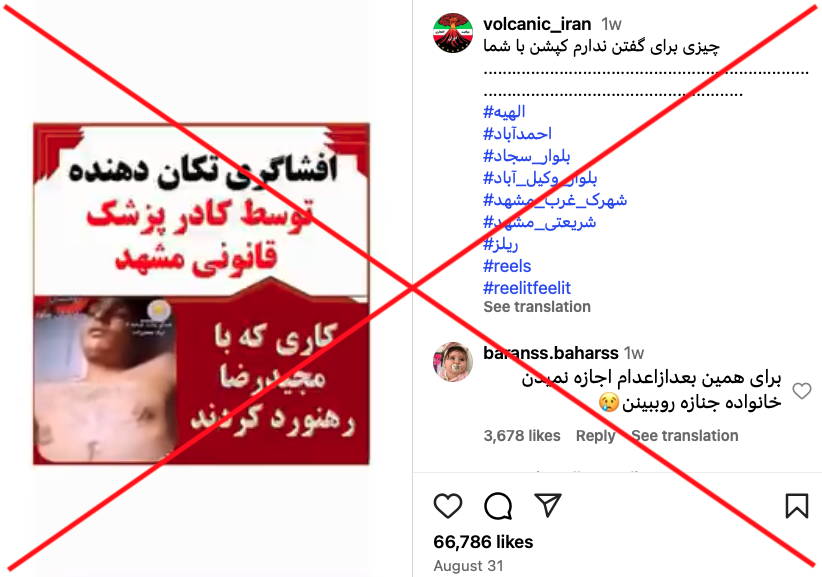
Task: Like the baranss.baharss comment heart
Action: pyautogui.click(x=802, y=391)
